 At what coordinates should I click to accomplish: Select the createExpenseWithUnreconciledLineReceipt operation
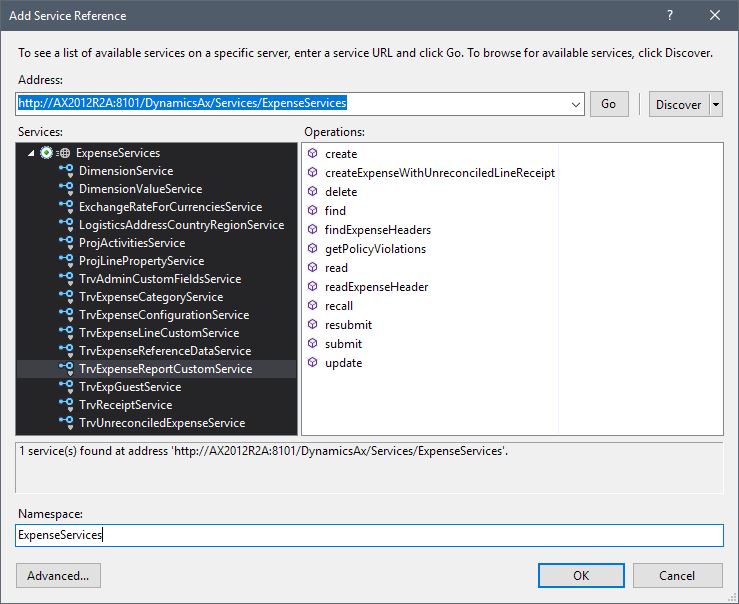click(x=439, y=173)
